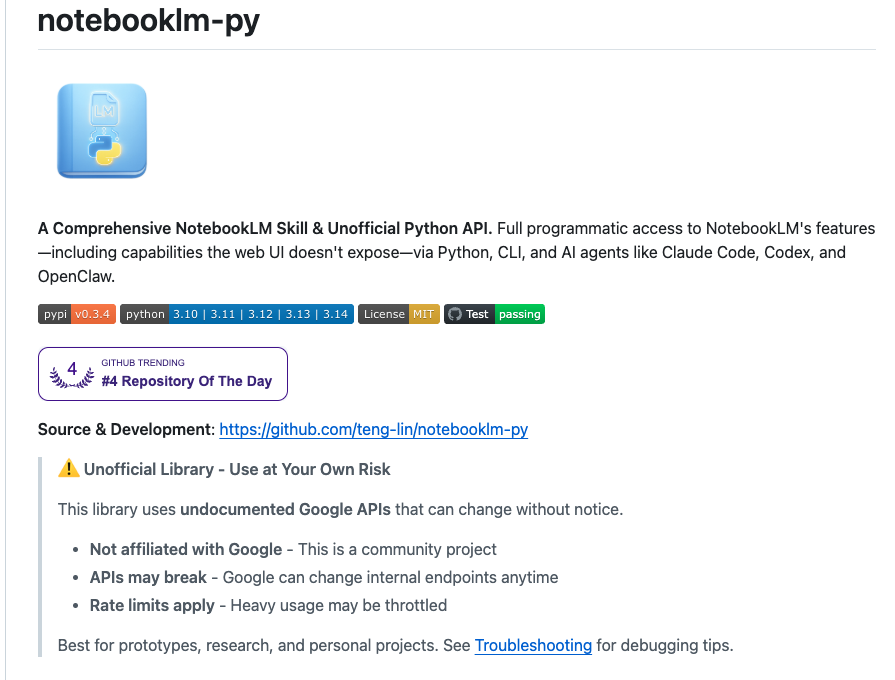Screen dimensions: 895x680
Task: Click 'A Comprehensive NotebookLM Skill' bold sentence
Action: 265,228
